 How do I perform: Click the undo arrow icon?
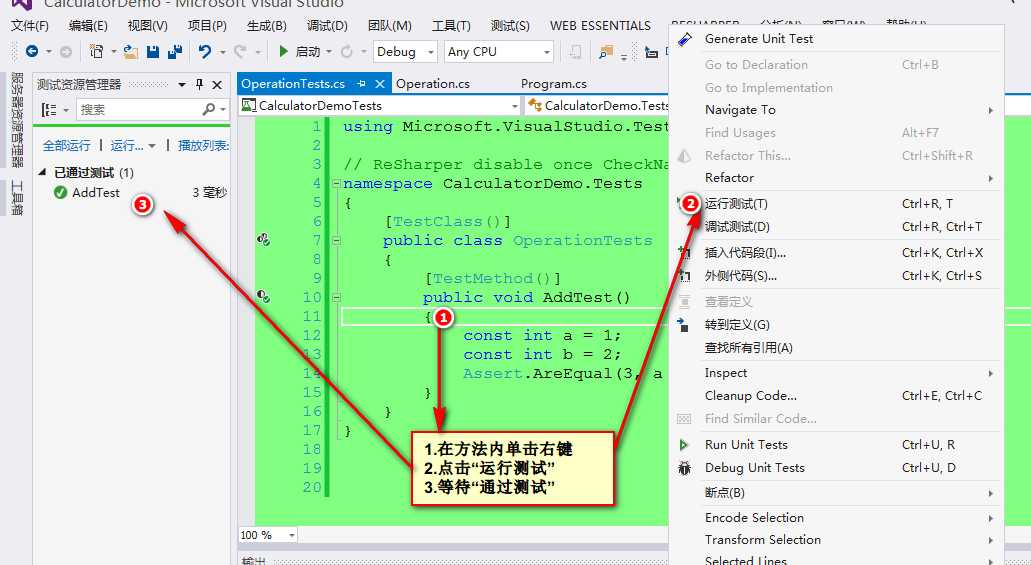(x=205, y=51)
